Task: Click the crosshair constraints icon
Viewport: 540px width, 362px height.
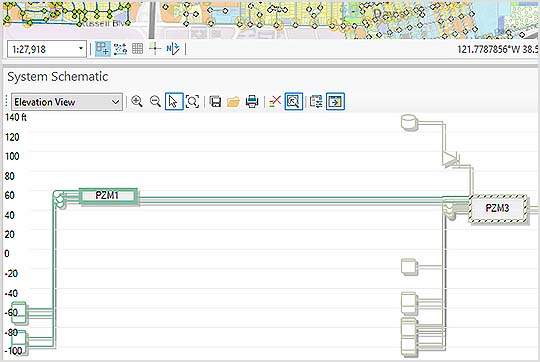Action: pyautogui.click(x=155, y=49)
